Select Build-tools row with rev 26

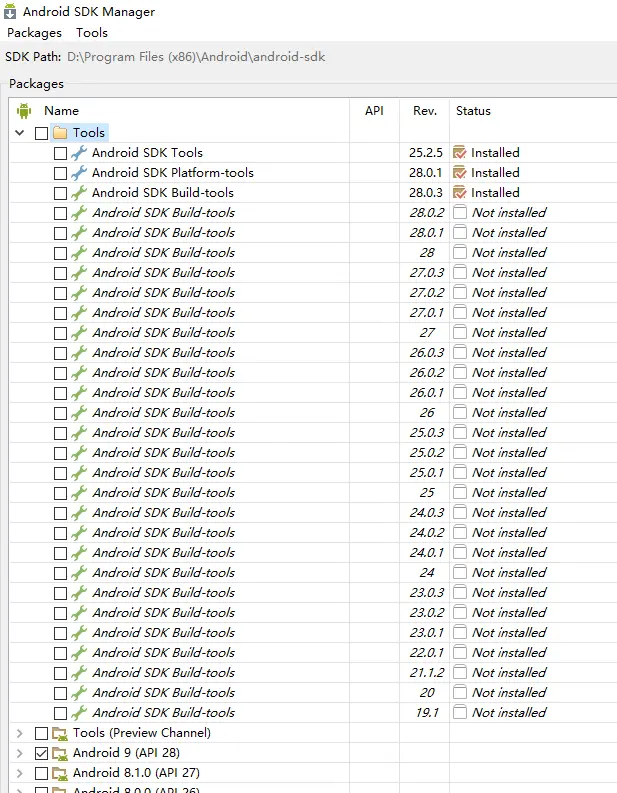pos(313,413)
